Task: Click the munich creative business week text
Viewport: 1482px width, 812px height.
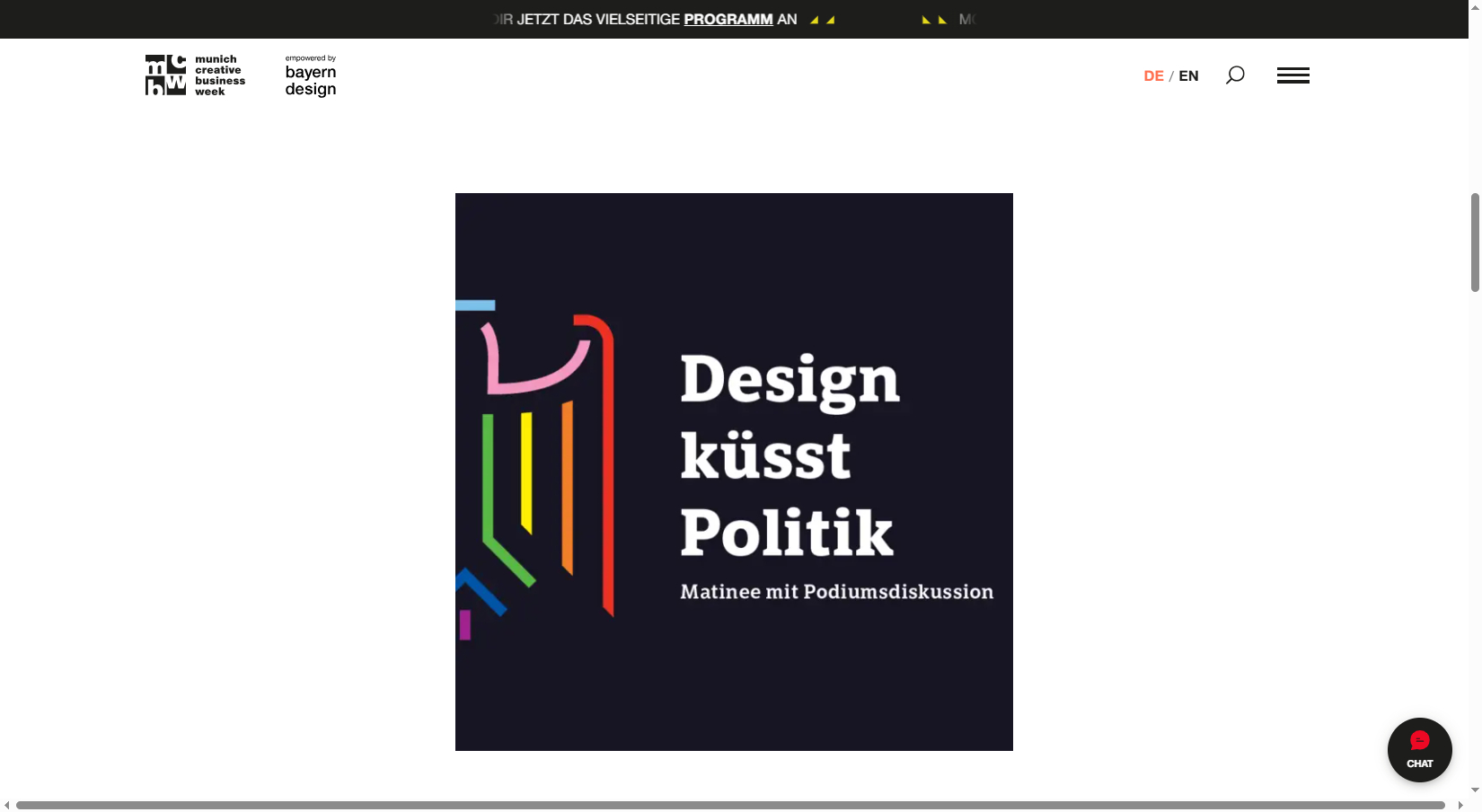Action: click(x=220, y=75)
